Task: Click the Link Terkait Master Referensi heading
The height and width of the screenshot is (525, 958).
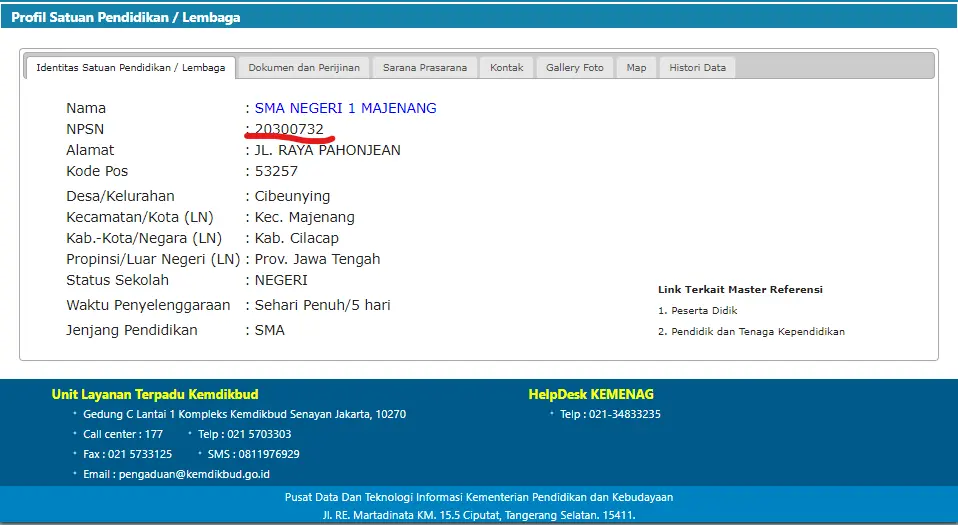Action: (740, 290)
